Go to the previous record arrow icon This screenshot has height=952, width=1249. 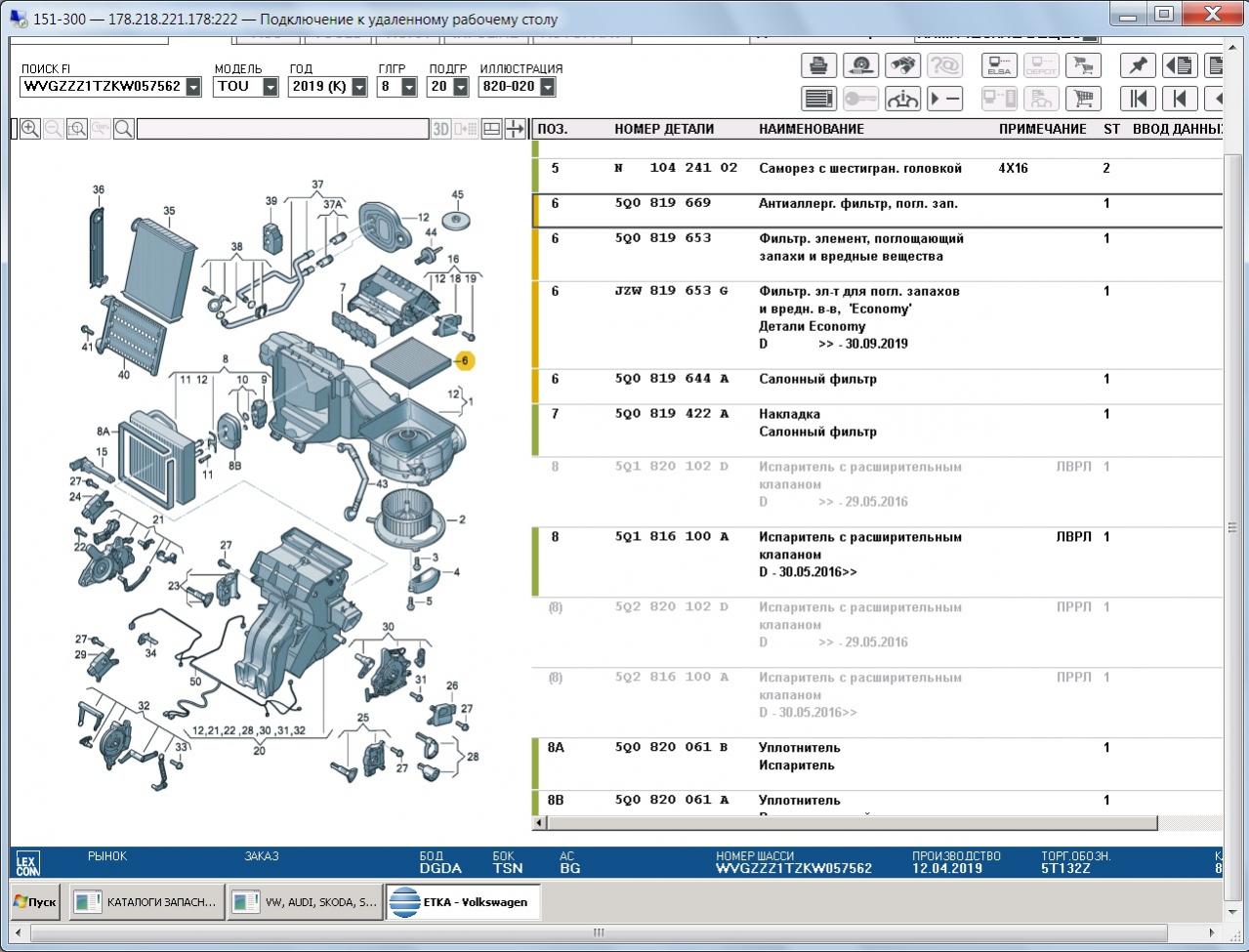coord(1180,99)
